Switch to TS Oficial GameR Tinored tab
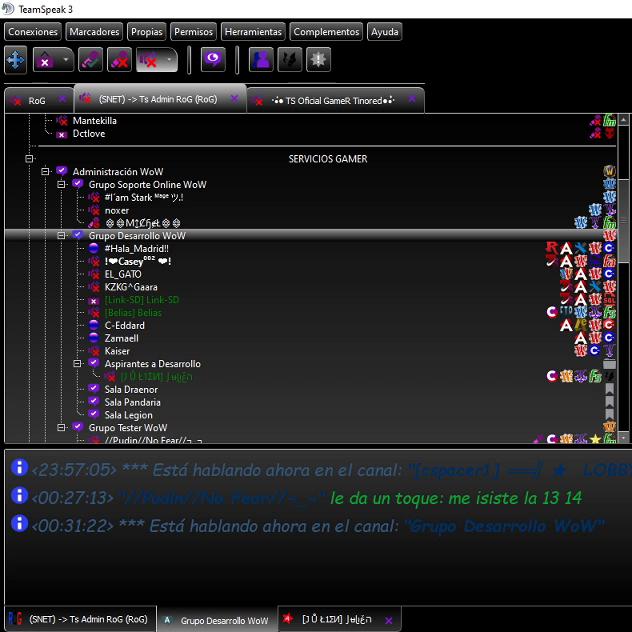This screenshot has width=632, height=632. coord(334,101)
